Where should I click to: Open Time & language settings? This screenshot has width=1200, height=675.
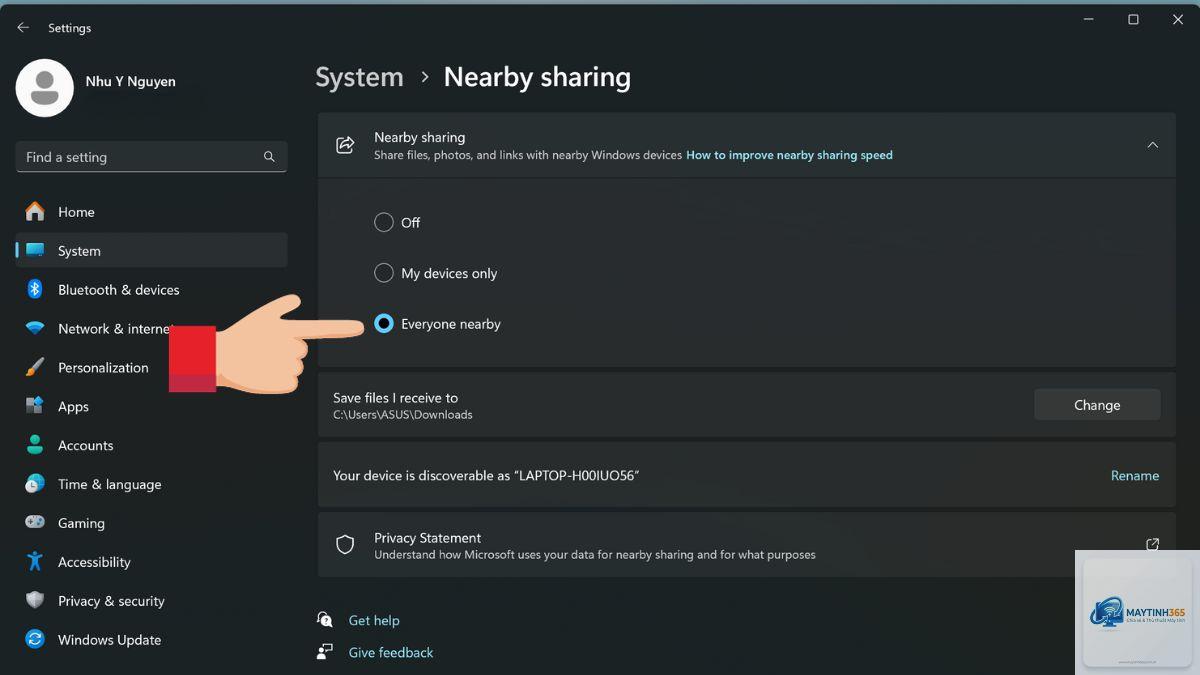point(151,484)
